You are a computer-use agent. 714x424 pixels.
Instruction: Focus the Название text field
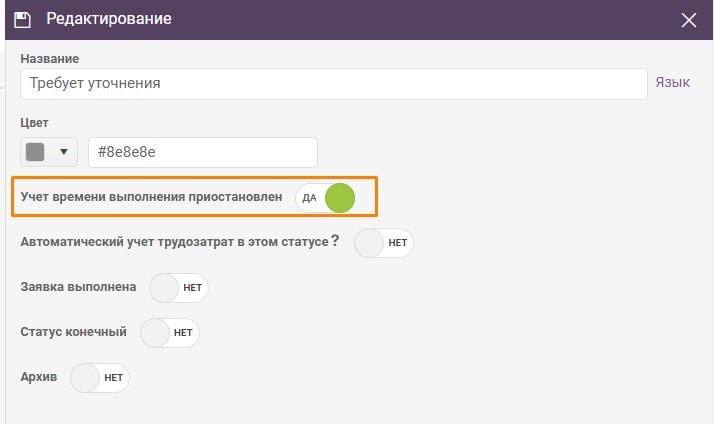[x=334, y=84]
